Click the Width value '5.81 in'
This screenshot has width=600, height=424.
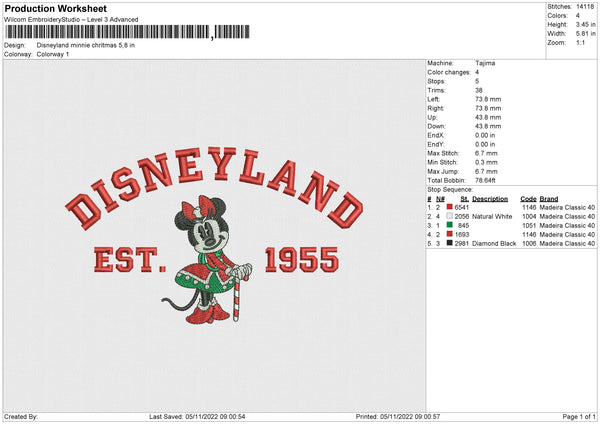(x=586, y=34)
